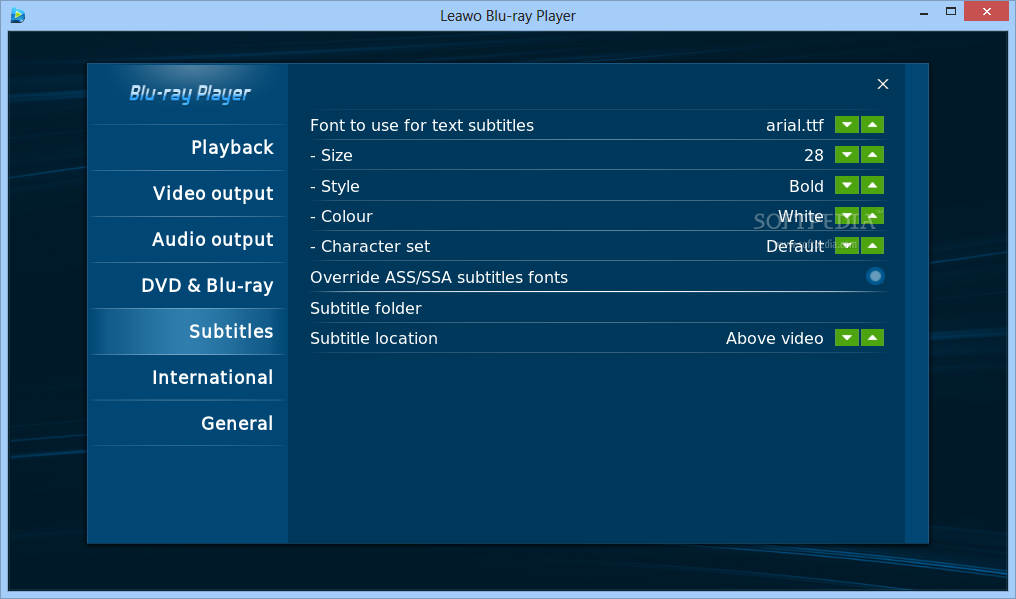Decrease subtitle Size with down arrow
Image resolution: width=1016 pixels, height=599 pixels.
(x=846, y=155)
